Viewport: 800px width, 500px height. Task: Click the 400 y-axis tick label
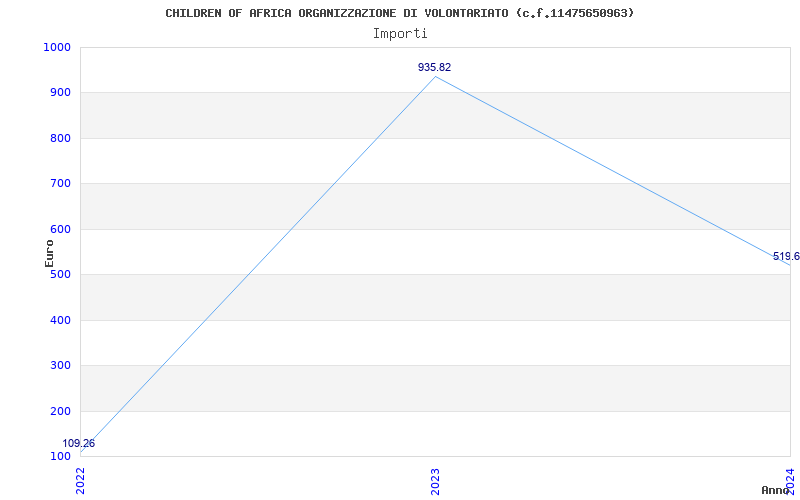point(60,320)
